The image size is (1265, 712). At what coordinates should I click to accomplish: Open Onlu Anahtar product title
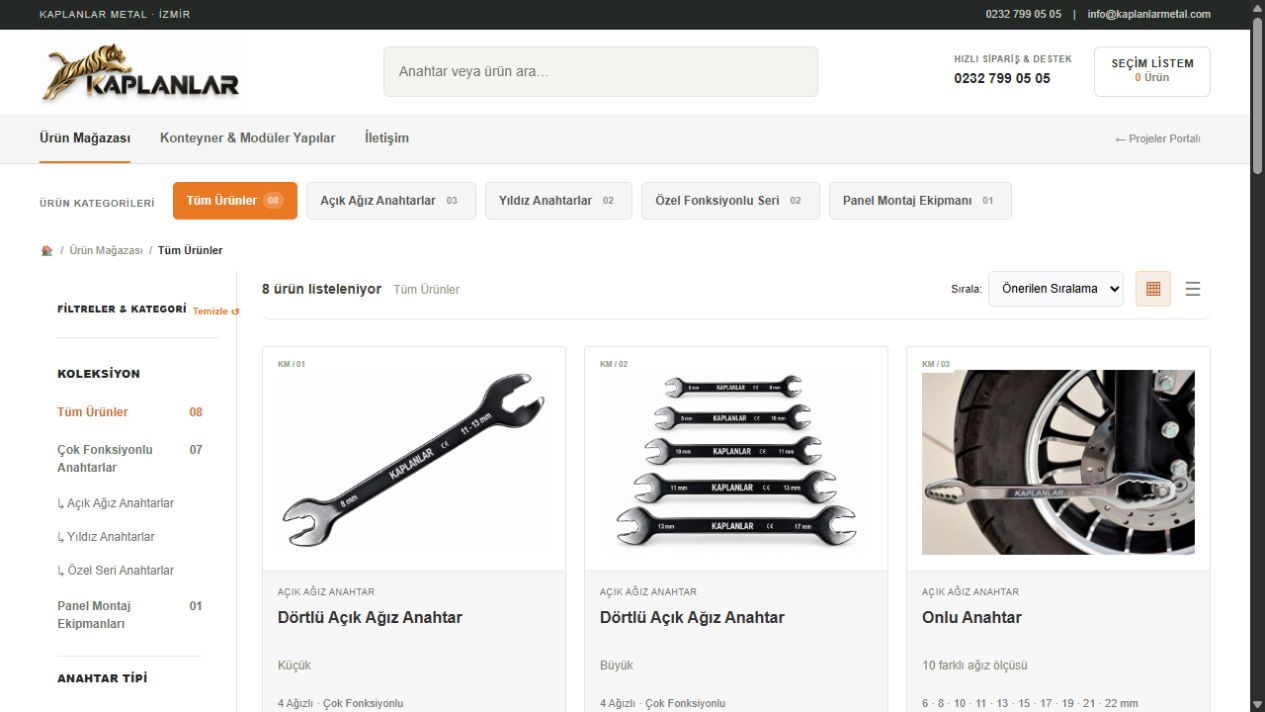[x=972, y=618]
